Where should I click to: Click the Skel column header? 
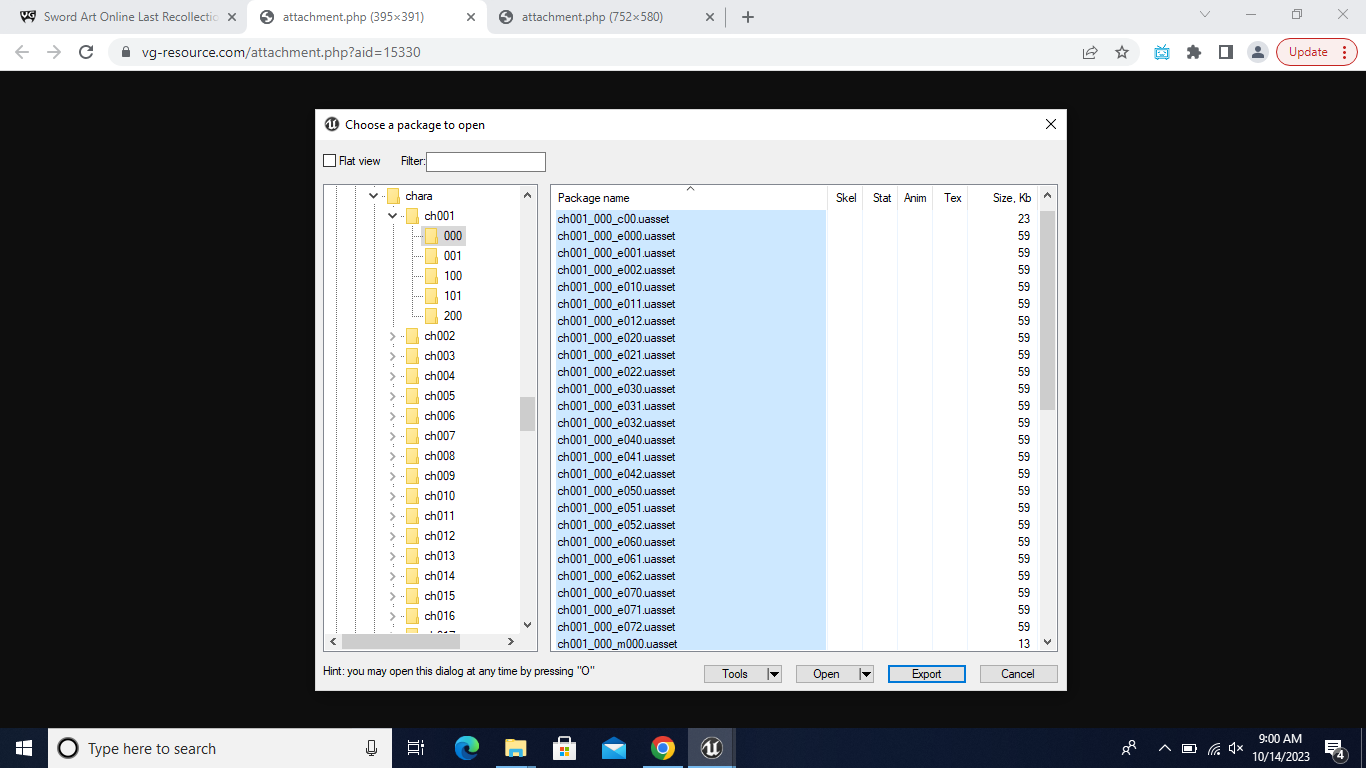pyautogui.click(x=846, y=197)
